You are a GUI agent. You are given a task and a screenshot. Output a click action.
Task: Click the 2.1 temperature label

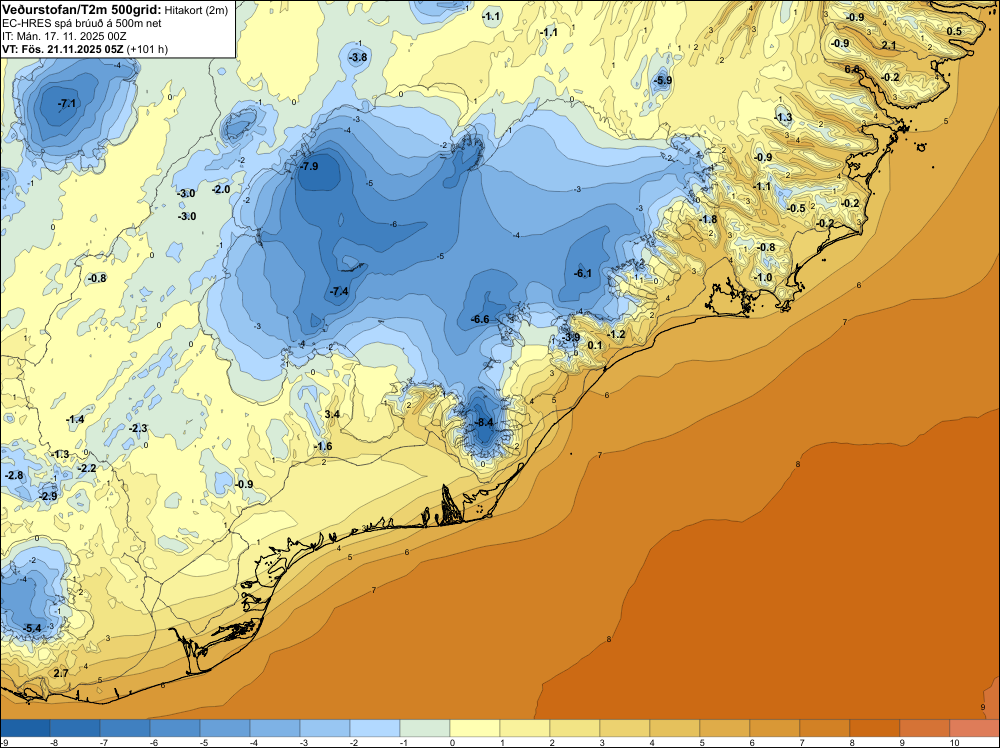click(x=889, y=45)
